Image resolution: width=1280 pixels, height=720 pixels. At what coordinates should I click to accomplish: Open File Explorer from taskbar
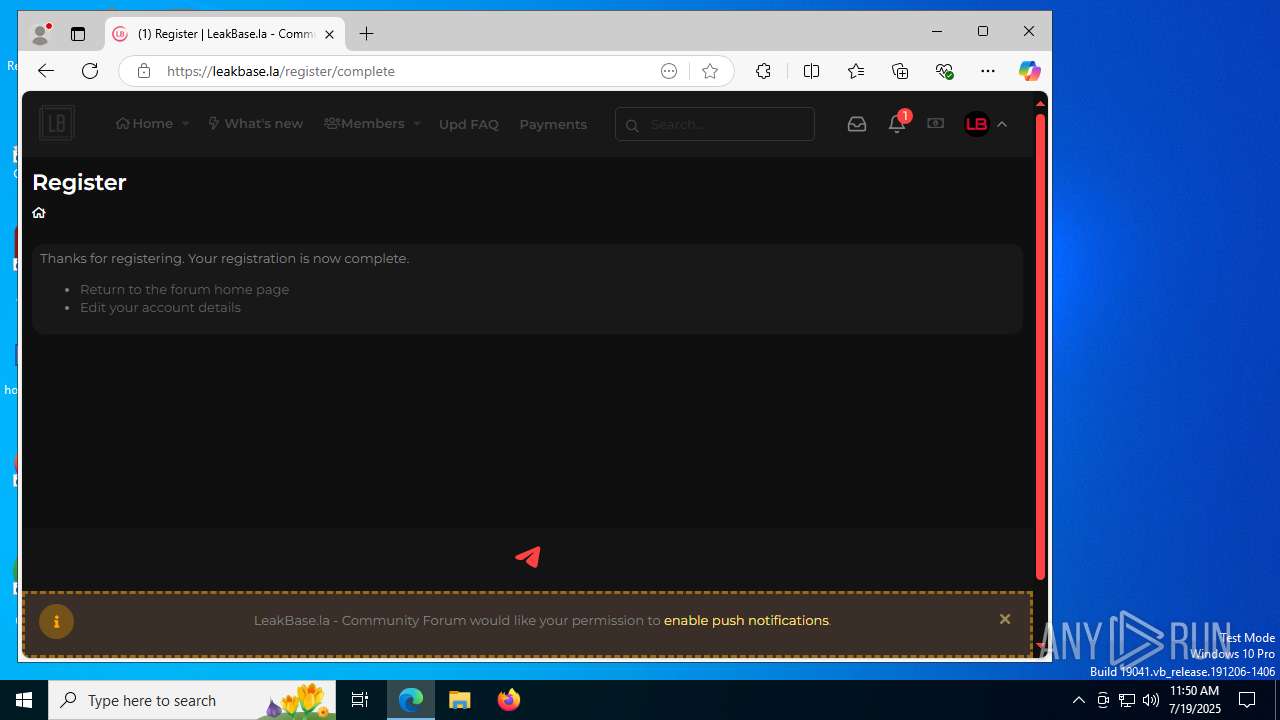460,700
